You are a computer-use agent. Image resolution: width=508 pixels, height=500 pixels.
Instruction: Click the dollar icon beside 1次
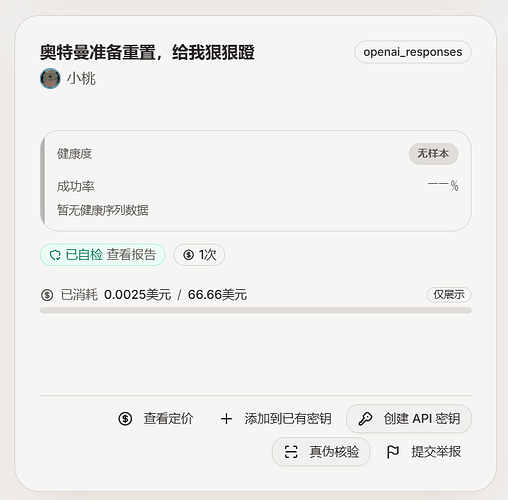[188, 255]
